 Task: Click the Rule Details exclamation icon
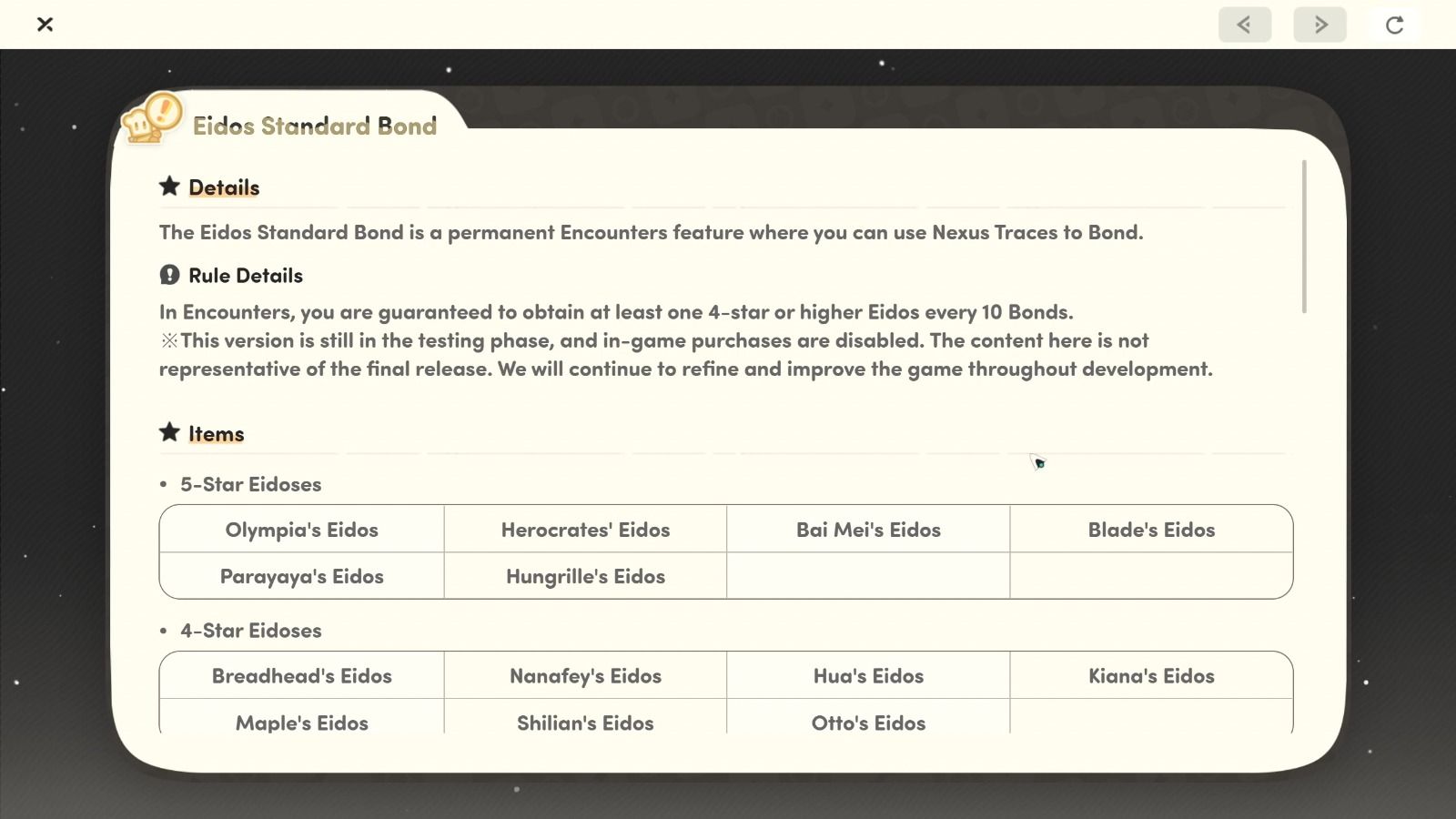169,275
